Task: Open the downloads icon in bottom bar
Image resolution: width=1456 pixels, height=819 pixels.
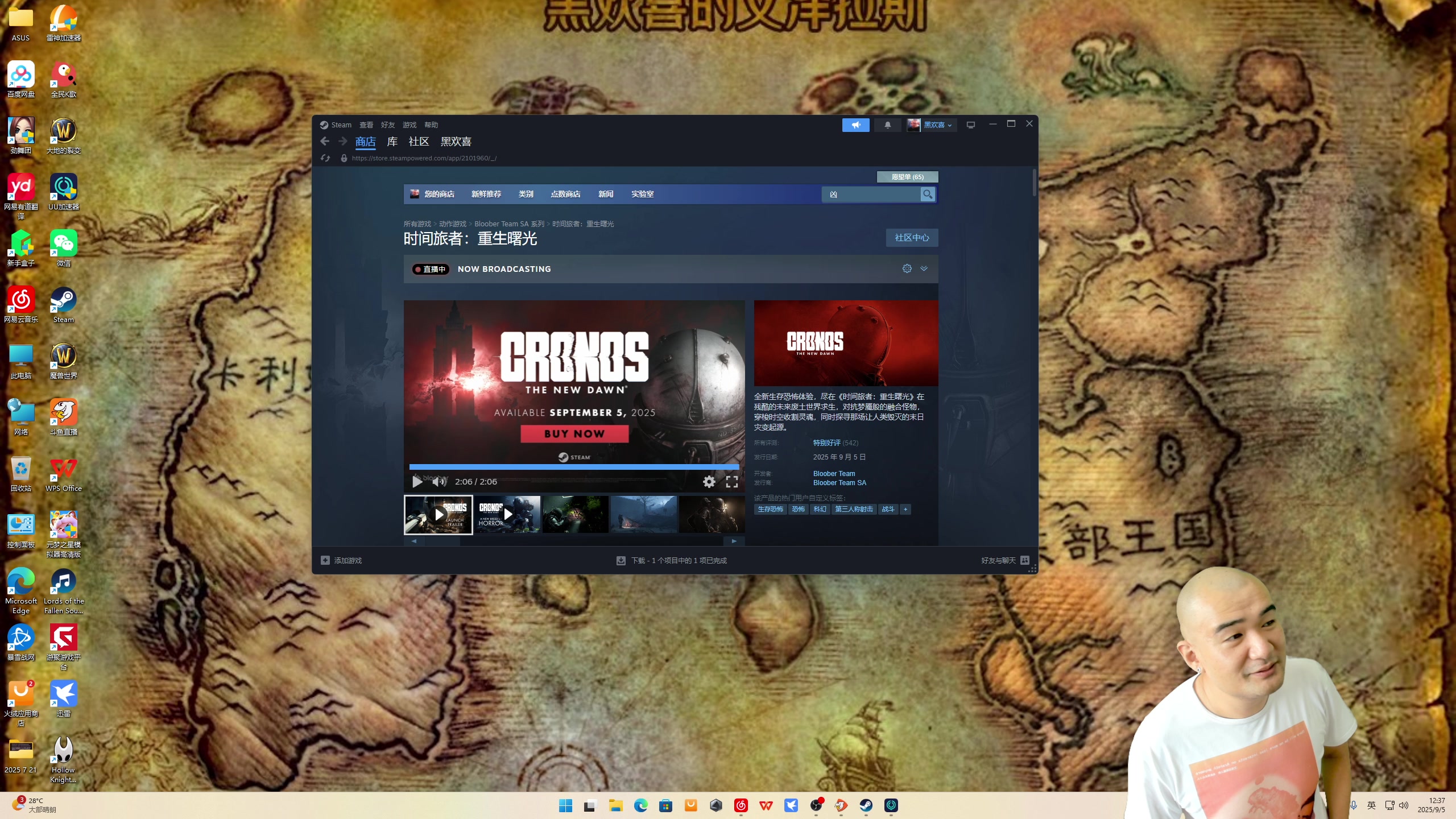Action: click(621, 560)
